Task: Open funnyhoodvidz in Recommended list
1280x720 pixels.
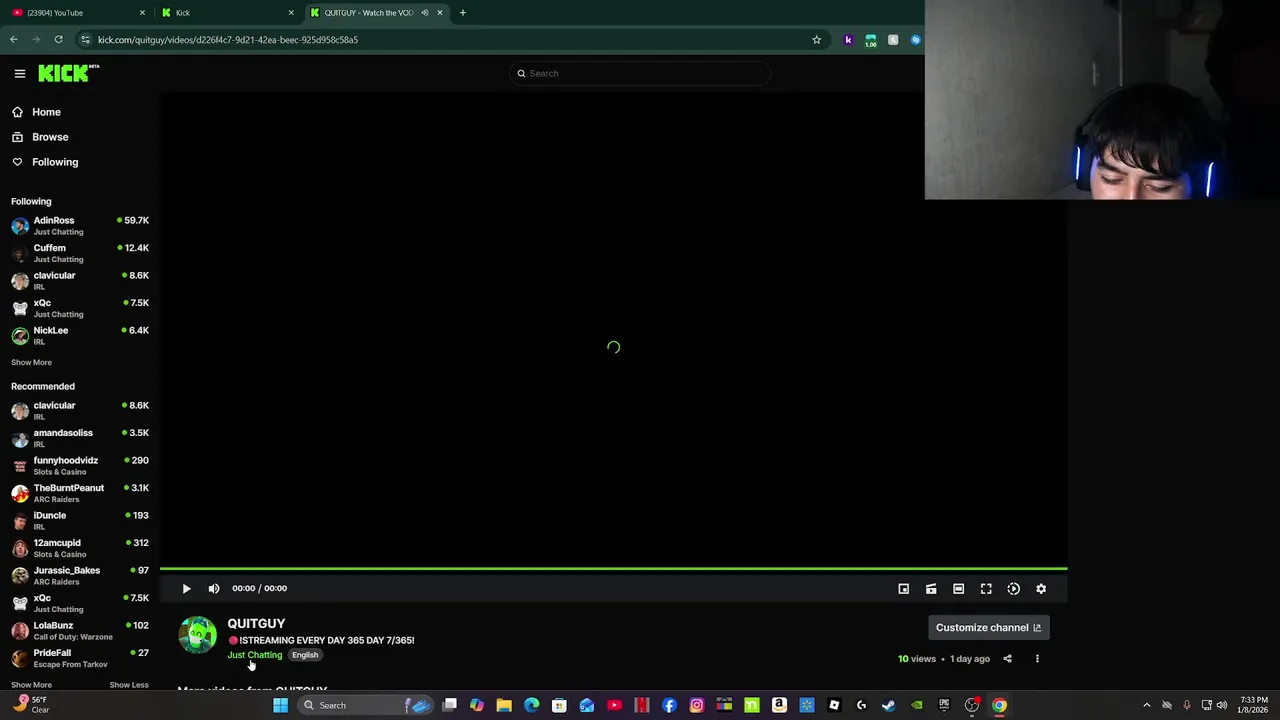Action: point(80,466)
